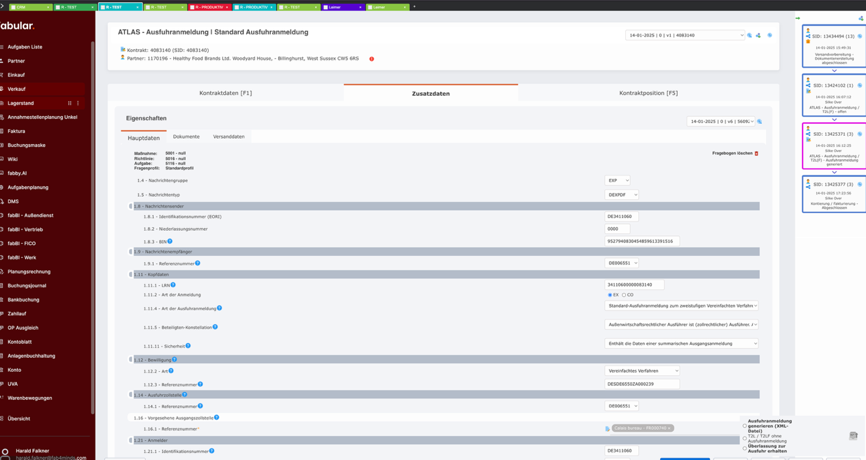Click the search icon beside Eigenschaften version dropdown
The height and width of the screenshot is (460, 866).
759,121
